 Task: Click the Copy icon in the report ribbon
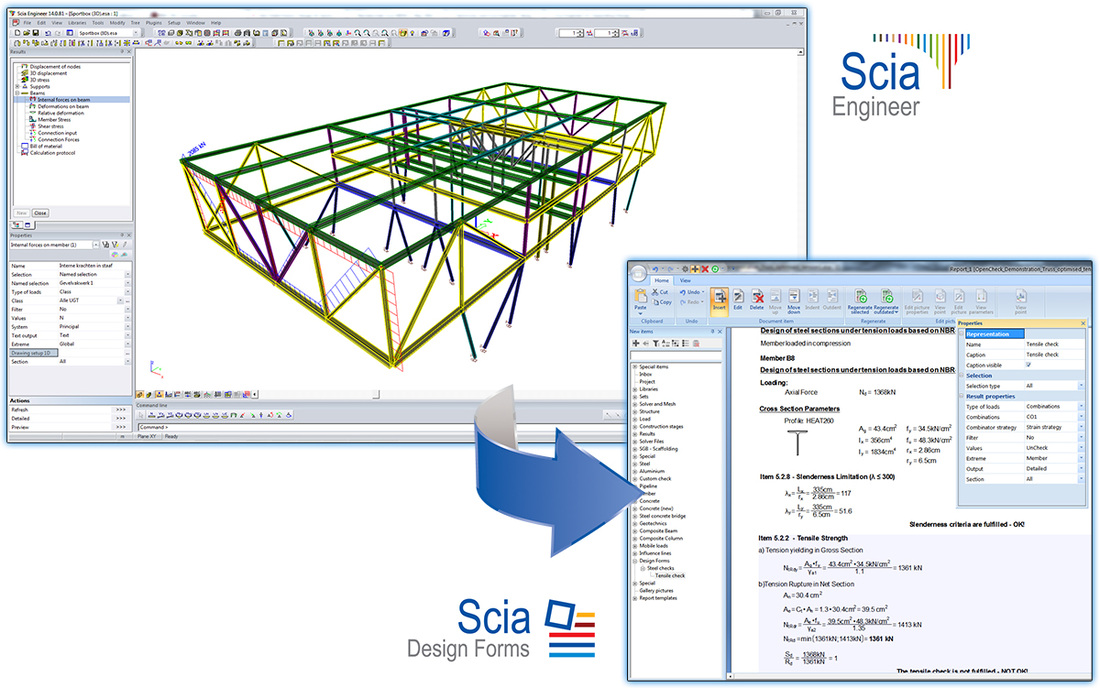point(662,302)
